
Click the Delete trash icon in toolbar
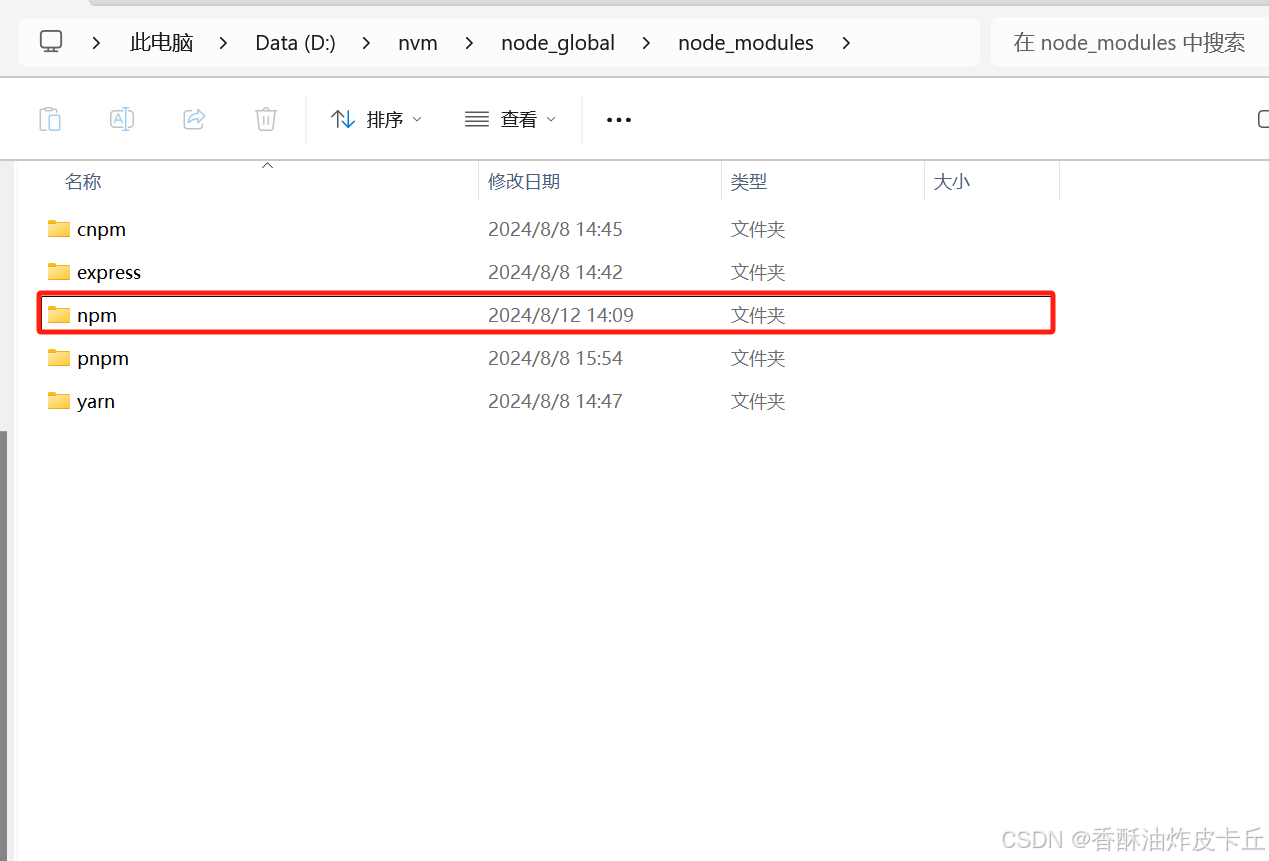click(266, 119)
